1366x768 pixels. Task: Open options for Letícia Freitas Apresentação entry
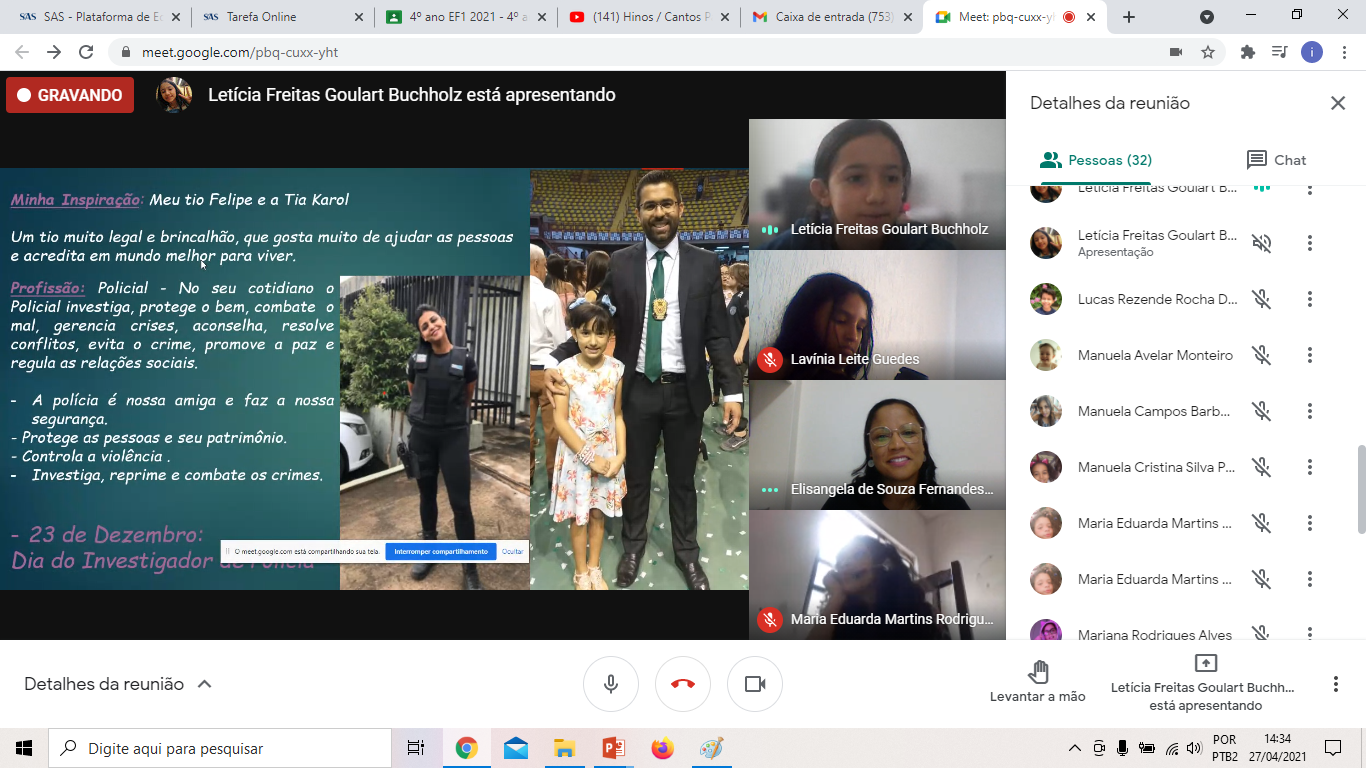(1309, 243)
